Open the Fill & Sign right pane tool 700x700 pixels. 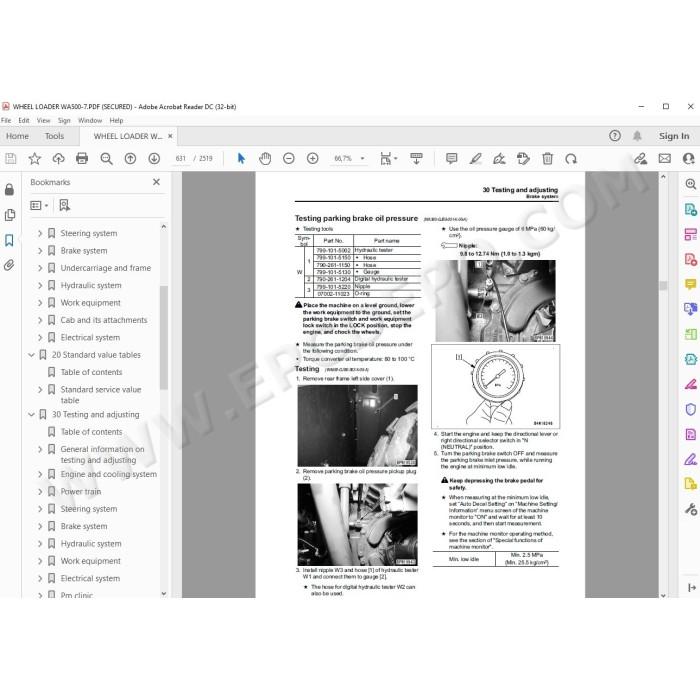pos(690,459)
